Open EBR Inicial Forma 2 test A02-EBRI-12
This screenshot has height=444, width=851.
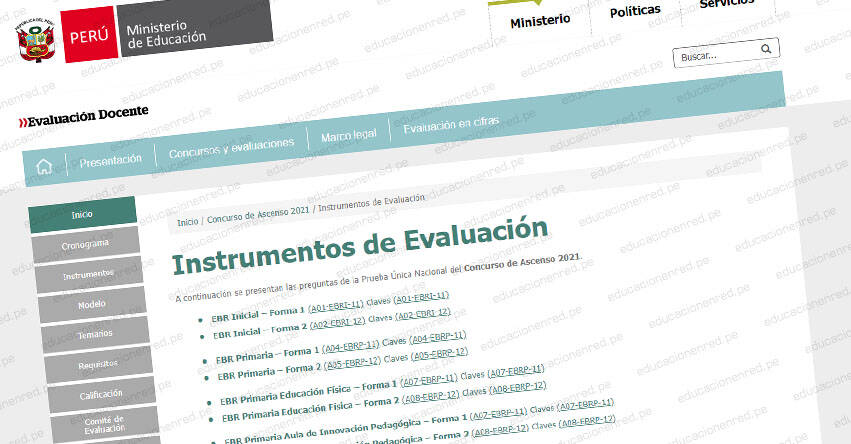pos(338,323)
